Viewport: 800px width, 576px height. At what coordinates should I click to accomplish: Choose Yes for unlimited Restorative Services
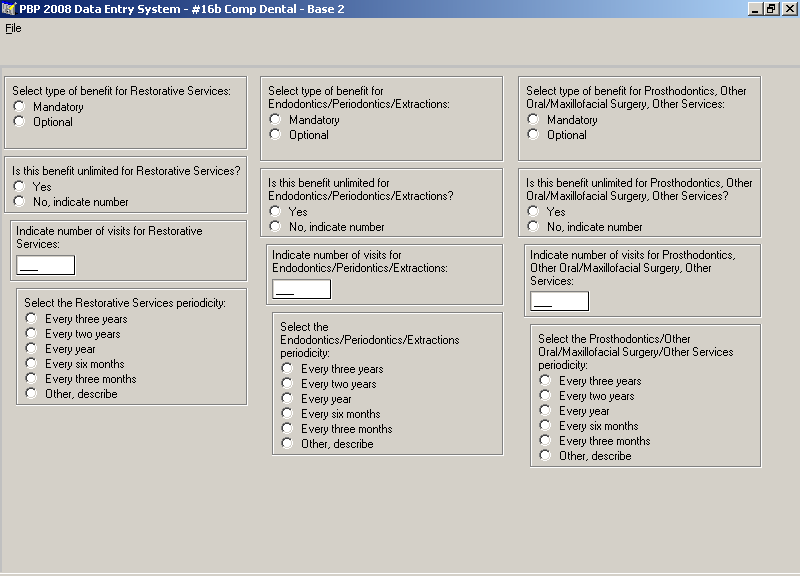click(x=19, y=187)
